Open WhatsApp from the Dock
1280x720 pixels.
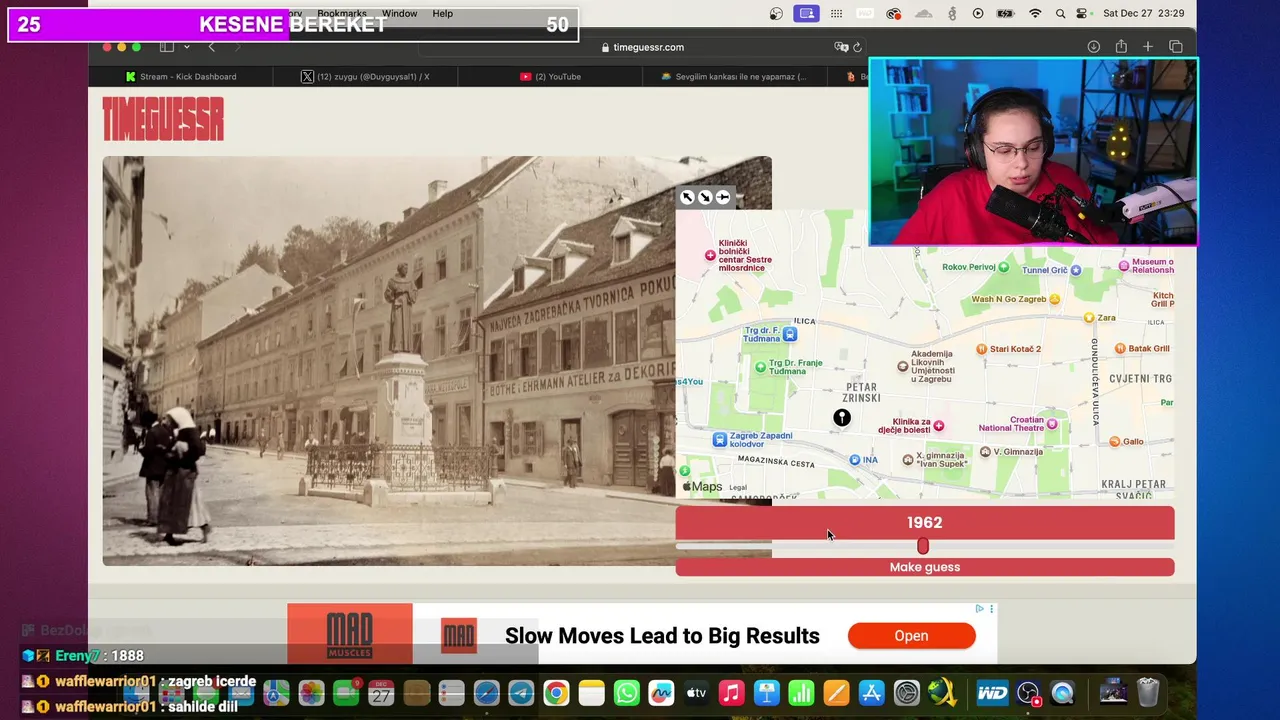tap(627, 693)
